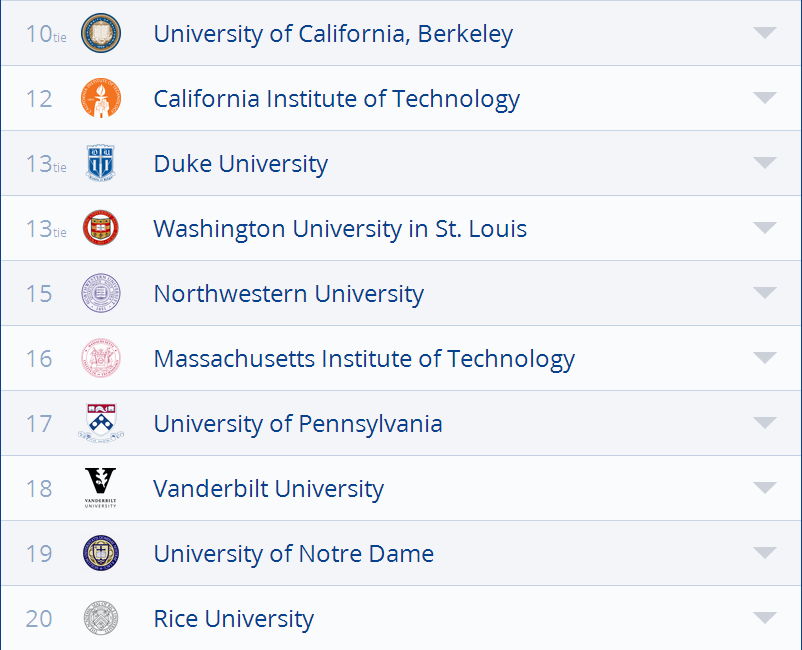Expand the Duke University details arrow
The width and height of the screenshot is (802, 650).
click(765, 163)
